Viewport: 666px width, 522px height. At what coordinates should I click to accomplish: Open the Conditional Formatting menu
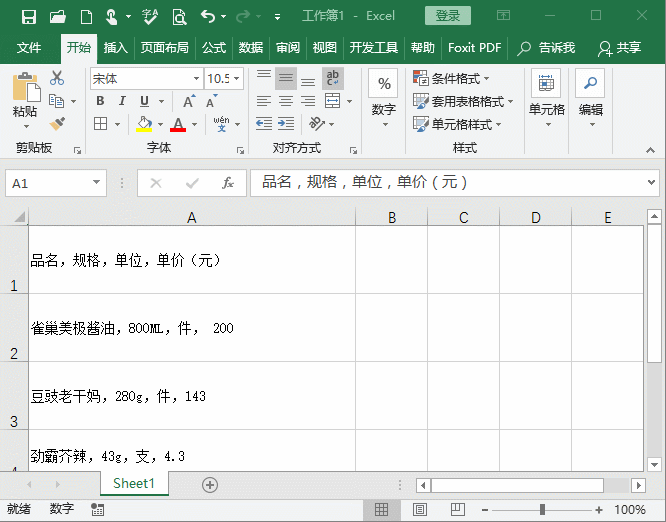coord(451,79)
